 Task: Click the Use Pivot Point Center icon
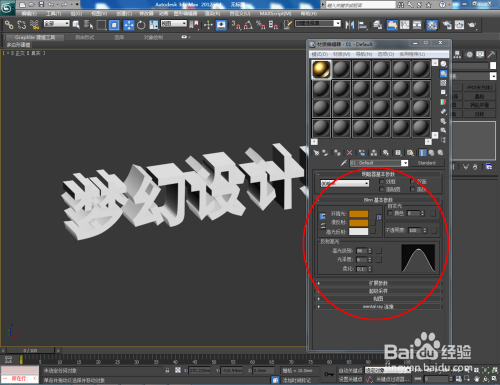point(194,25)
